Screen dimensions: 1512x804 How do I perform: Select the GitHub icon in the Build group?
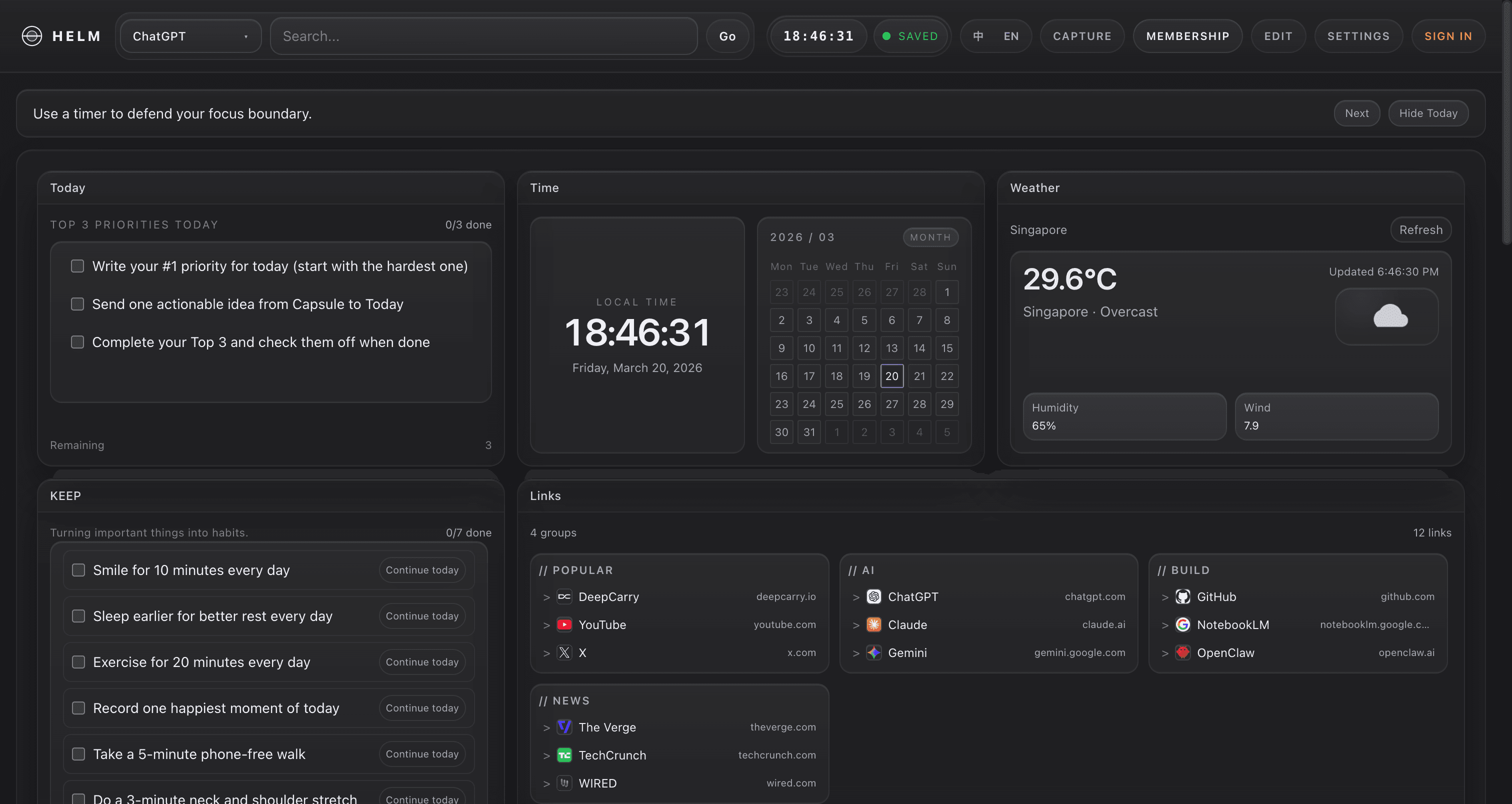click(1183, 596)
